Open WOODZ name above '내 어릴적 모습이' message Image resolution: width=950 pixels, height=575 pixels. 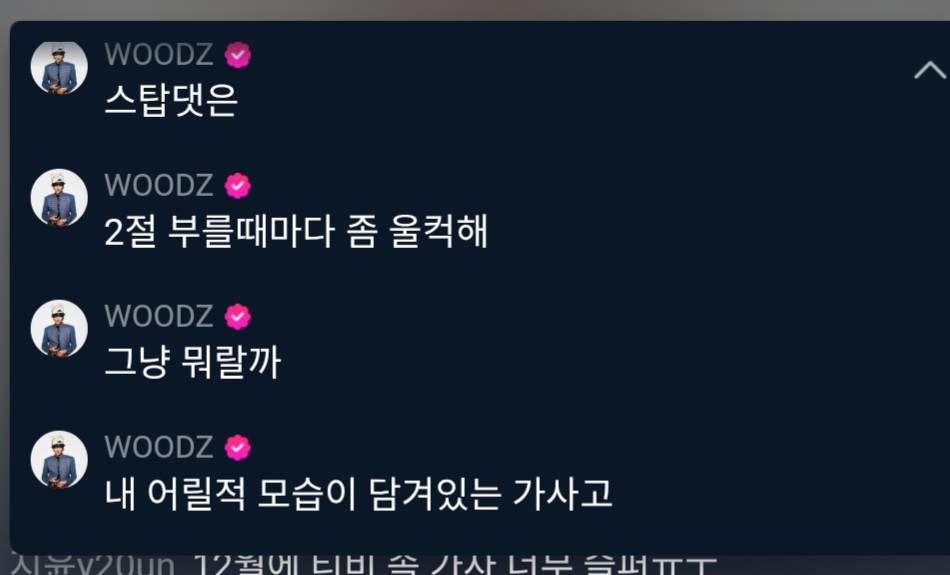[x=159, y=447]
